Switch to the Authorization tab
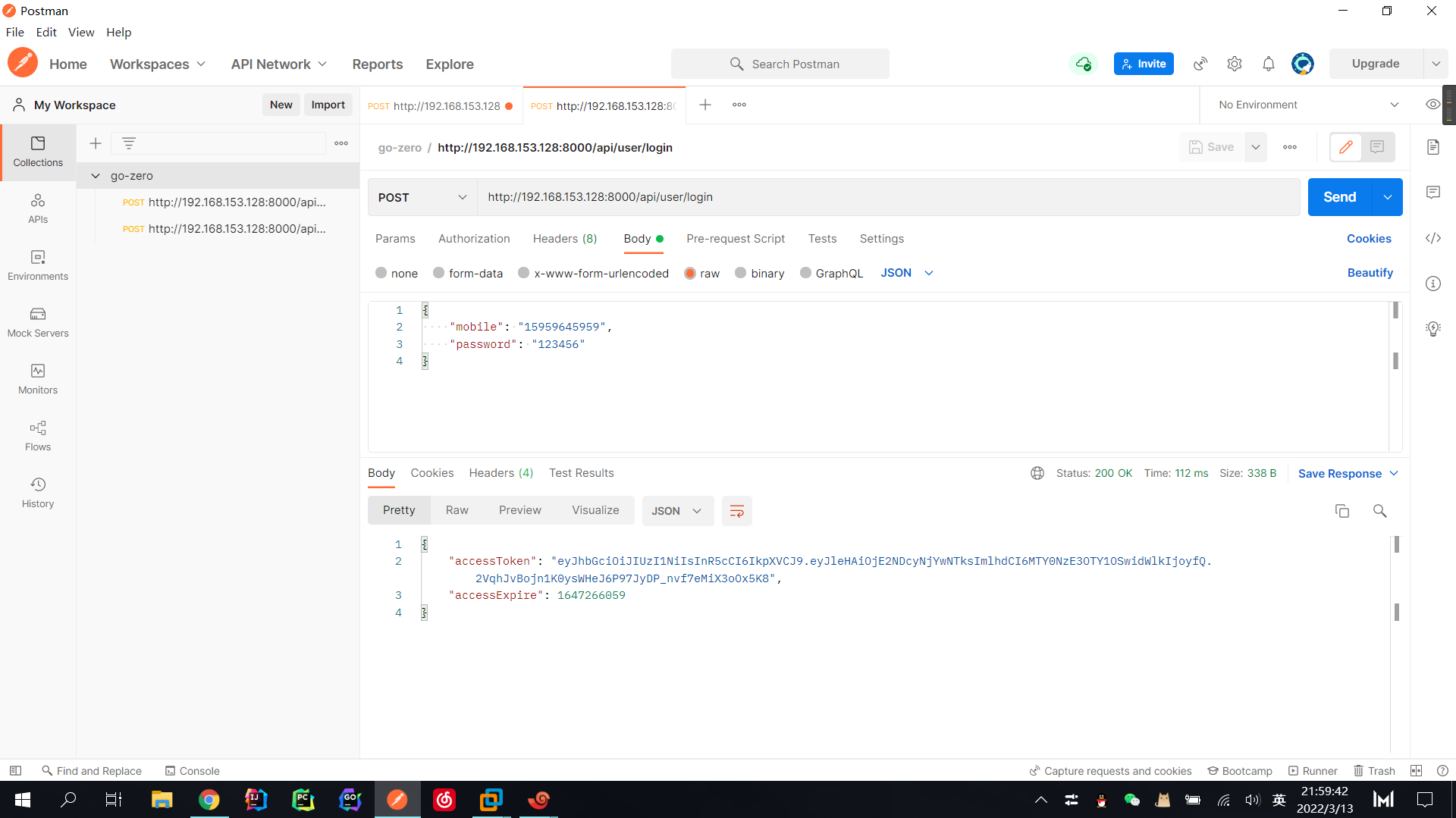 pyautogui.click(x=474, y=239)
